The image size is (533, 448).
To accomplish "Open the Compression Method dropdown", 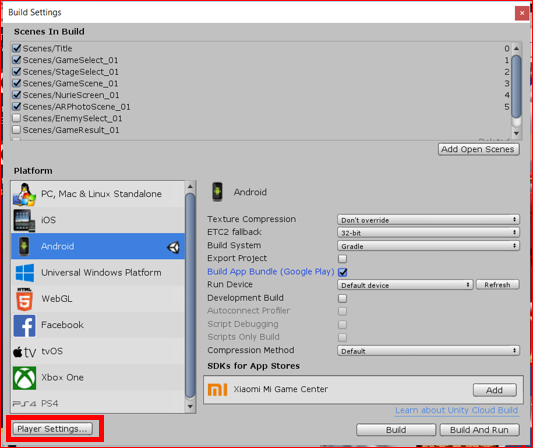I will (428, 351).
